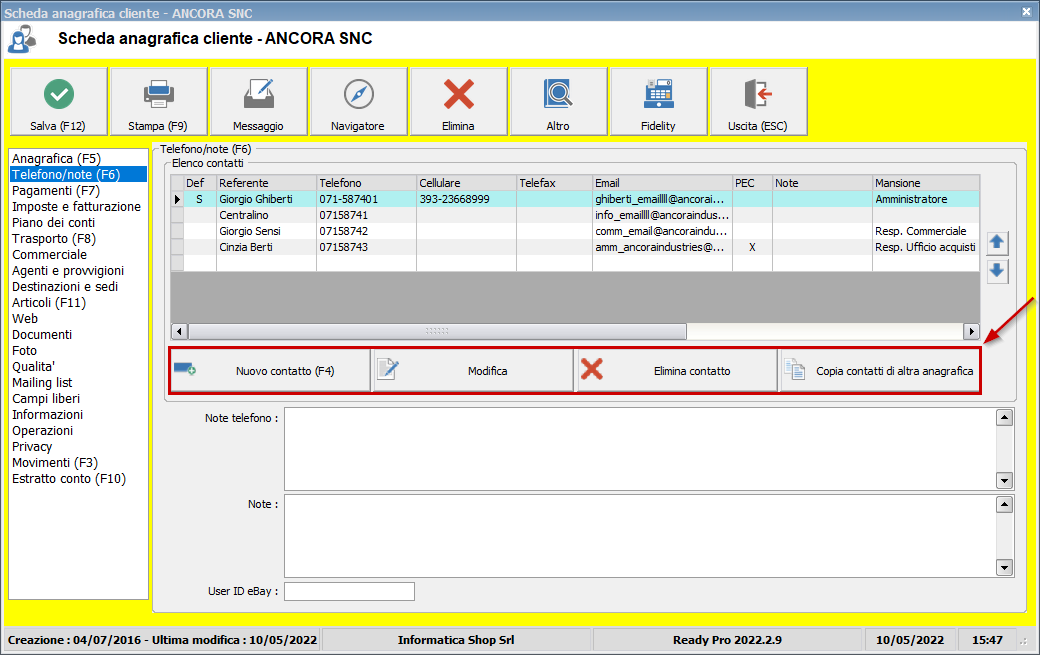The height and width of the screenshot is (655, 1040).
Task: Focus the User ID eBay field
Action: tap(350, 591)
